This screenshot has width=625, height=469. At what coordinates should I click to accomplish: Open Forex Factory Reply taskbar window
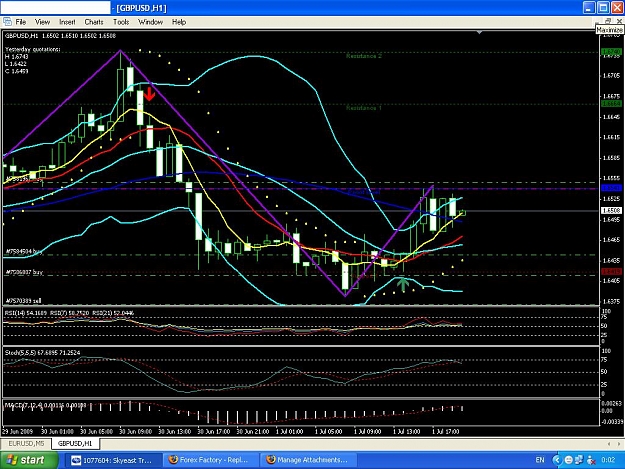click(209, 460)
